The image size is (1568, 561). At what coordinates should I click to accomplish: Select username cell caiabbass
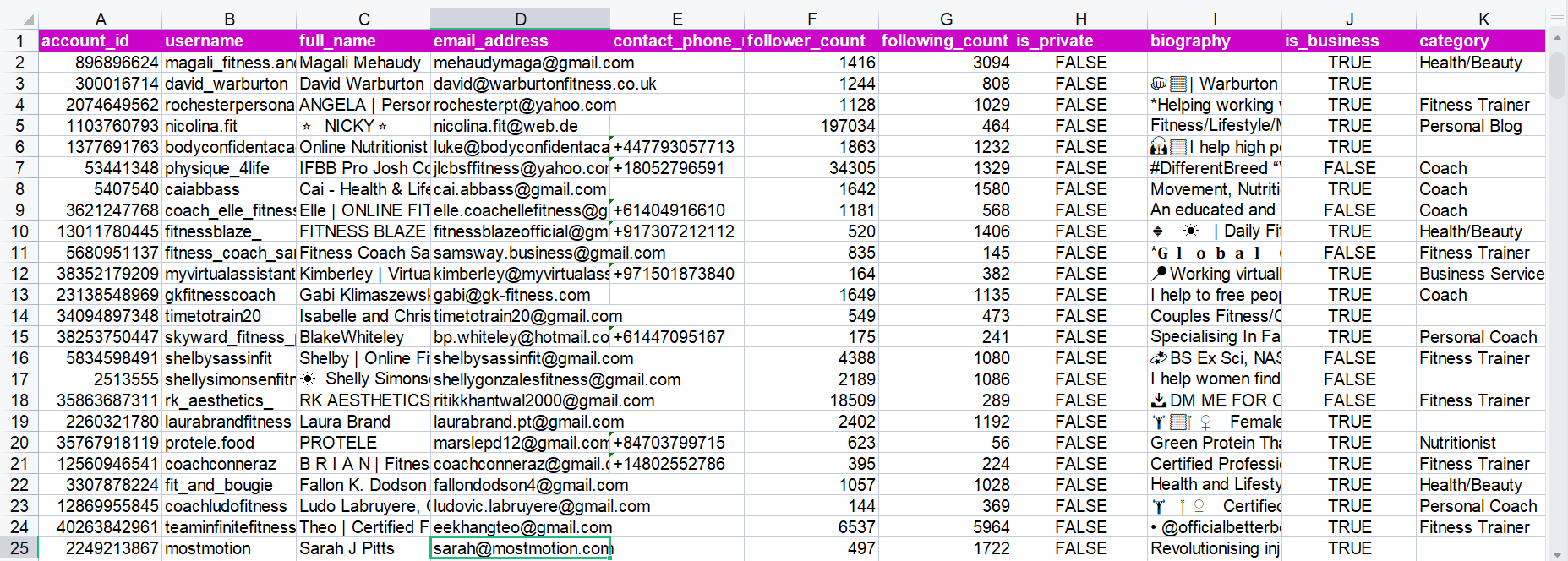(229, 189)
